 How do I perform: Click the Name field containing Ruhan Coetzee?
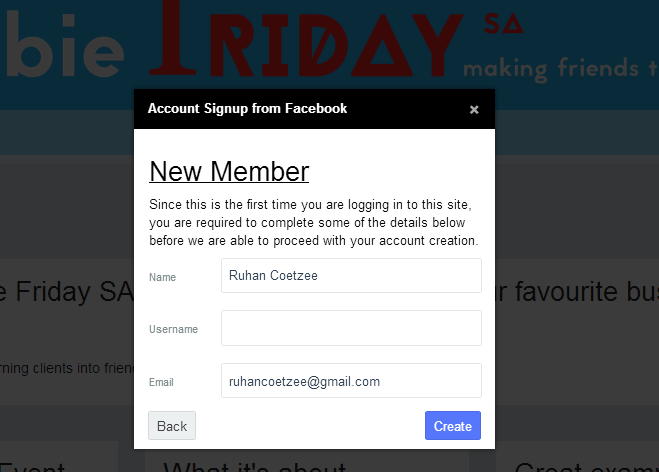point(351,275)
